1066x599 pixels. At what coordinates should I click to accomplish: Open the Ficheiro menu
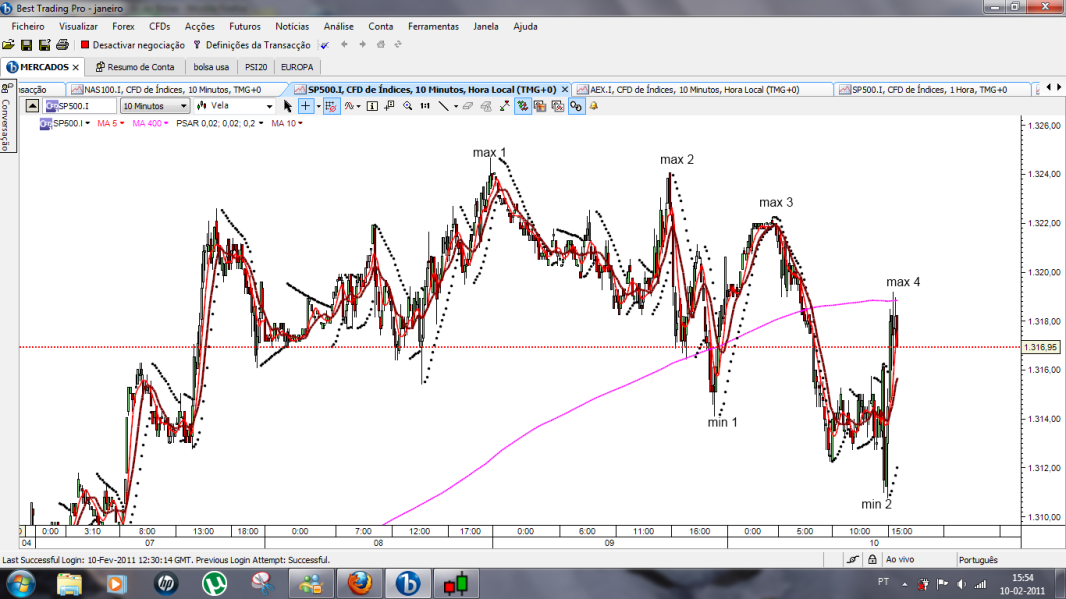click(x=28, y=27)
